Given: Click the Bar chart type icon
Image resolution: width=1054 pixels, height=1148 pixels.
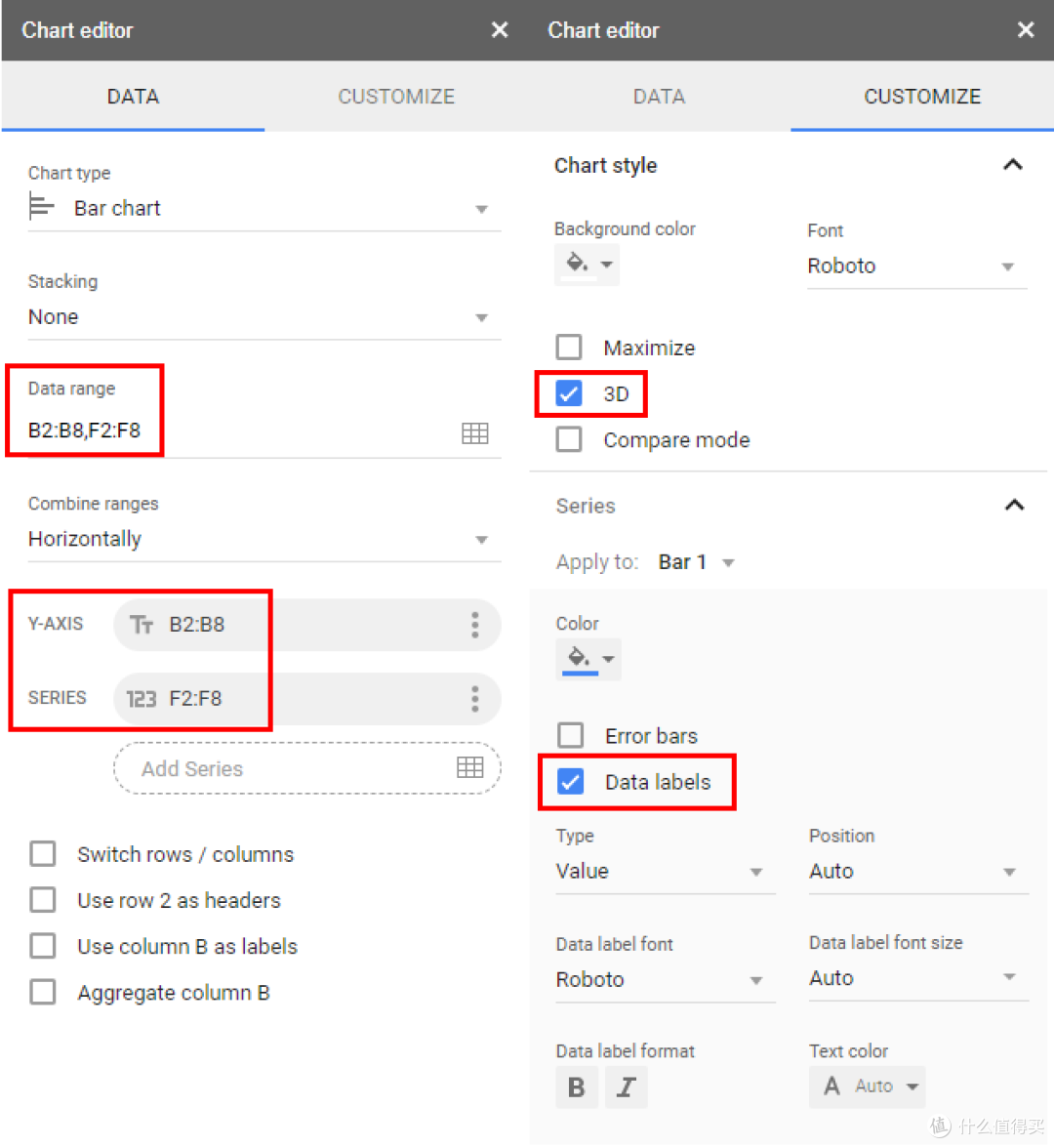Looking at the screenshot, I should point(41,207).
